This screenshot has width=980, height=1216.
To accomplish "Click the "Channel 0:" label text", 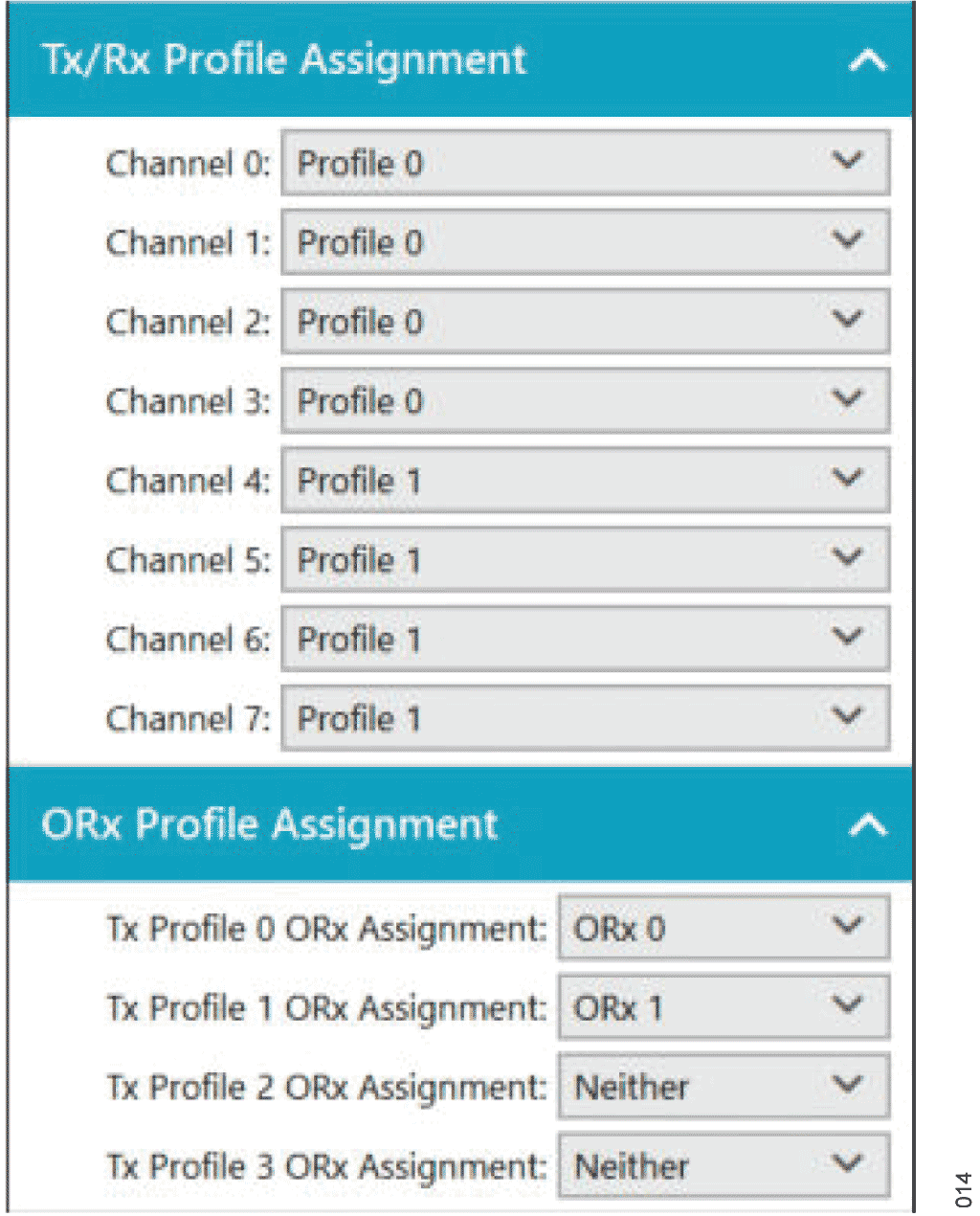I will [188, 164].
